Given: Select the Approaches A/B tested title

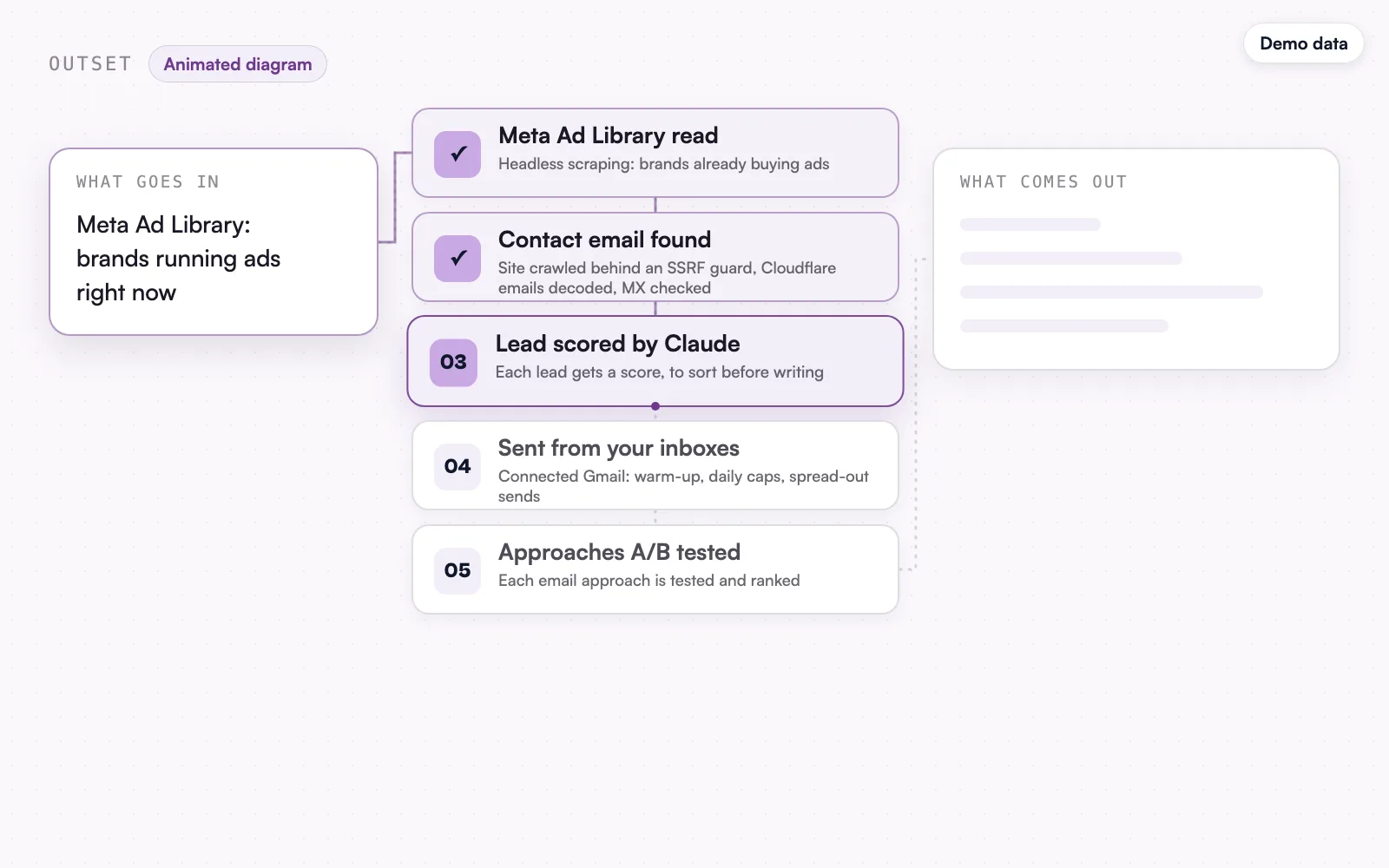Looking at the screenshot, I should [x=619, y=552].
